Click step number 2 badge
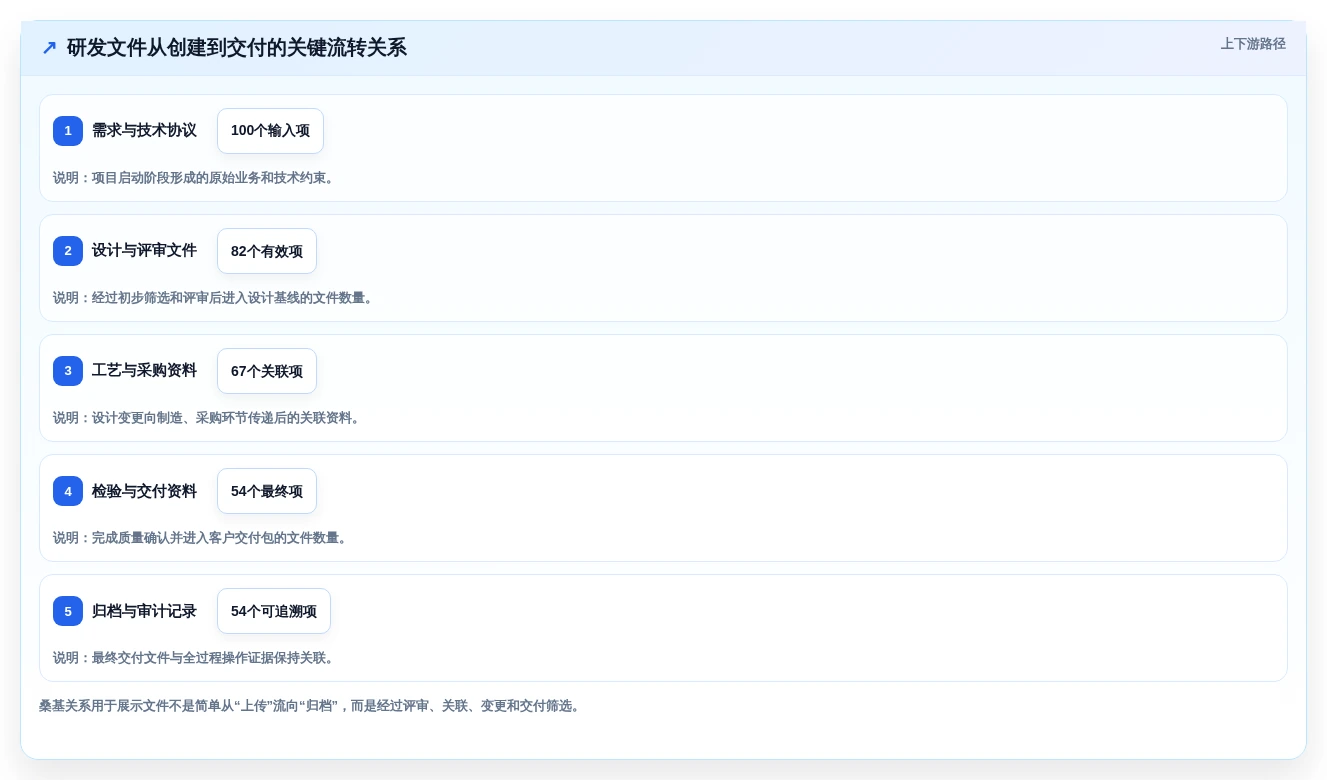This screenshot has width=1327, height=780. click(x=68, y=251)
